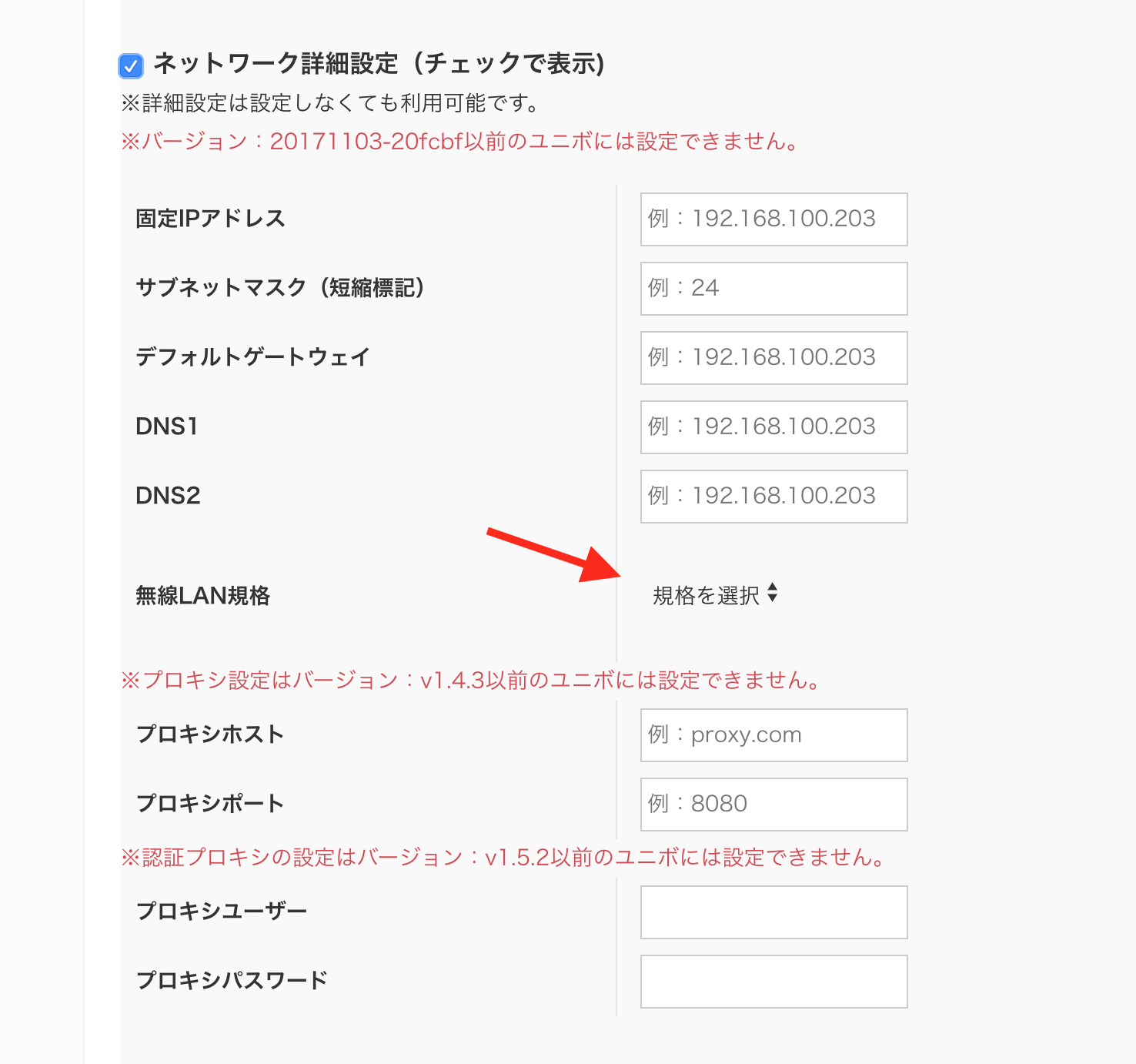Click the 無線LAN規格 label

(x=203, y=596)
